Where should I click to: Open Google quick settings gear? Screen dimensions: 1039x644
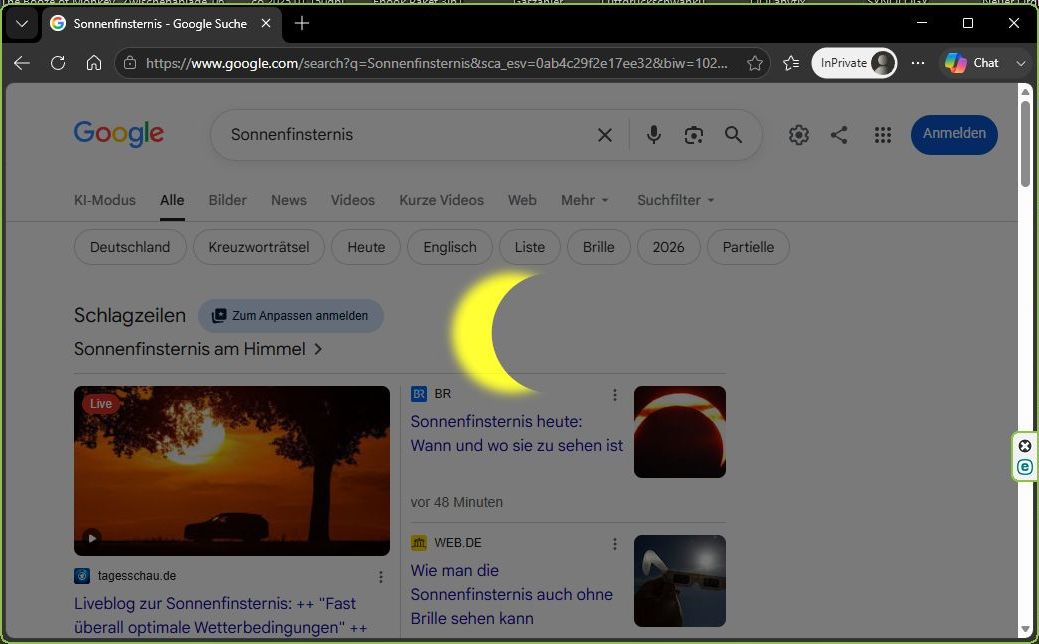pyautogui.click(x=798, y=135)
